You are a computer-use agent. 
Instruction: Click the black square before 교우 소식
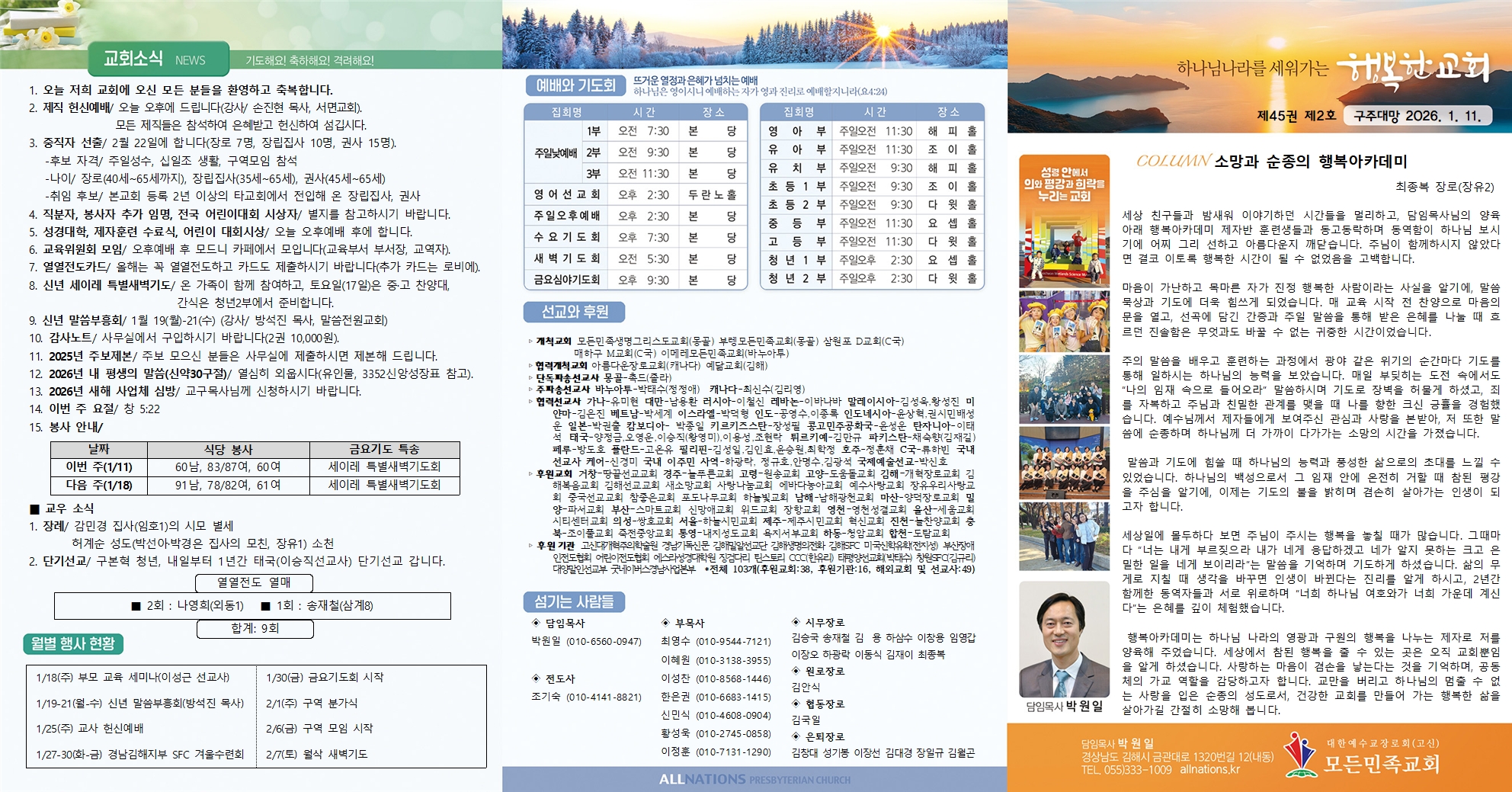click(34, 509)
